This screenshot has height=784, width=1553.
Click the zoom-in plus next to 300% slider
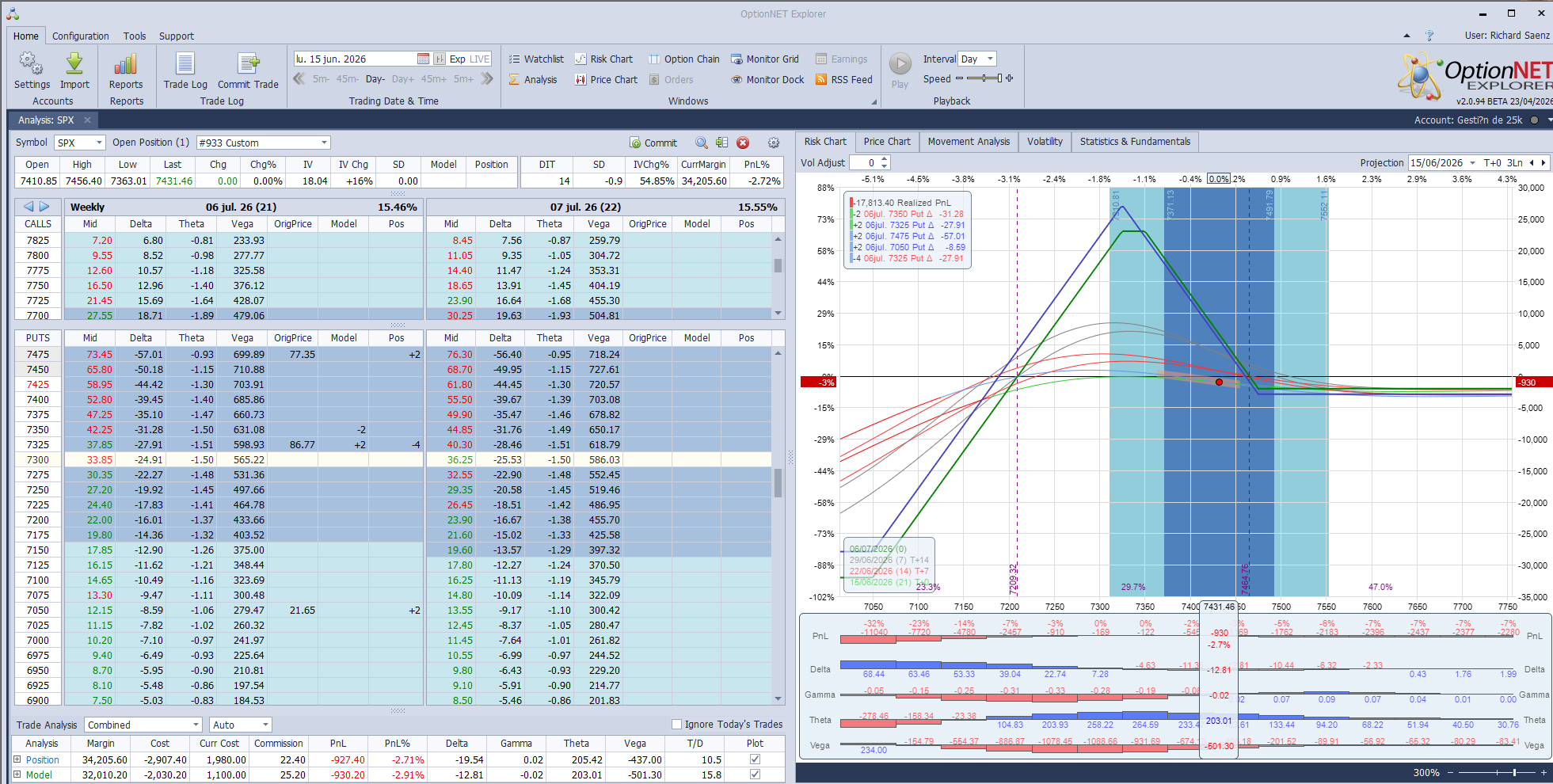coord(1543,772)
